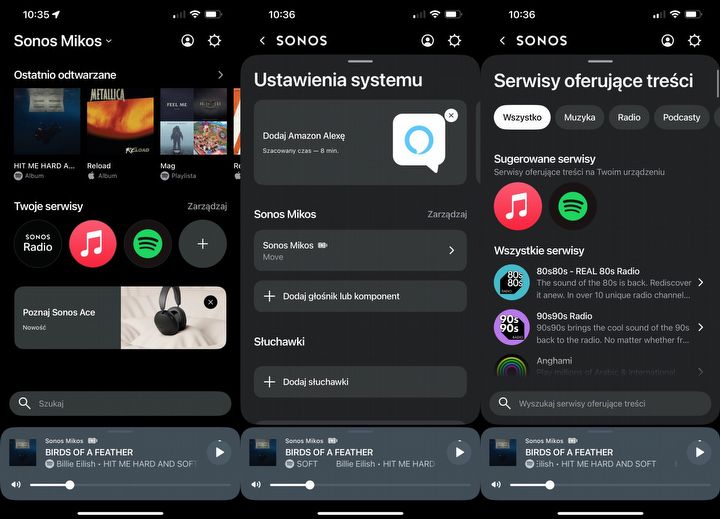Screen dimensions: 720x519
Task: Select the Radio filter tab
Action: (629, 117)
